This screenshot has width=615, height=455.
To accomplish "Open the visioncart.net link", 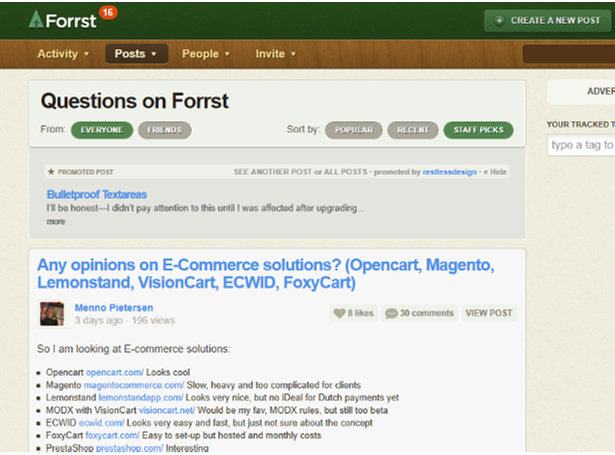I will 167,410.
